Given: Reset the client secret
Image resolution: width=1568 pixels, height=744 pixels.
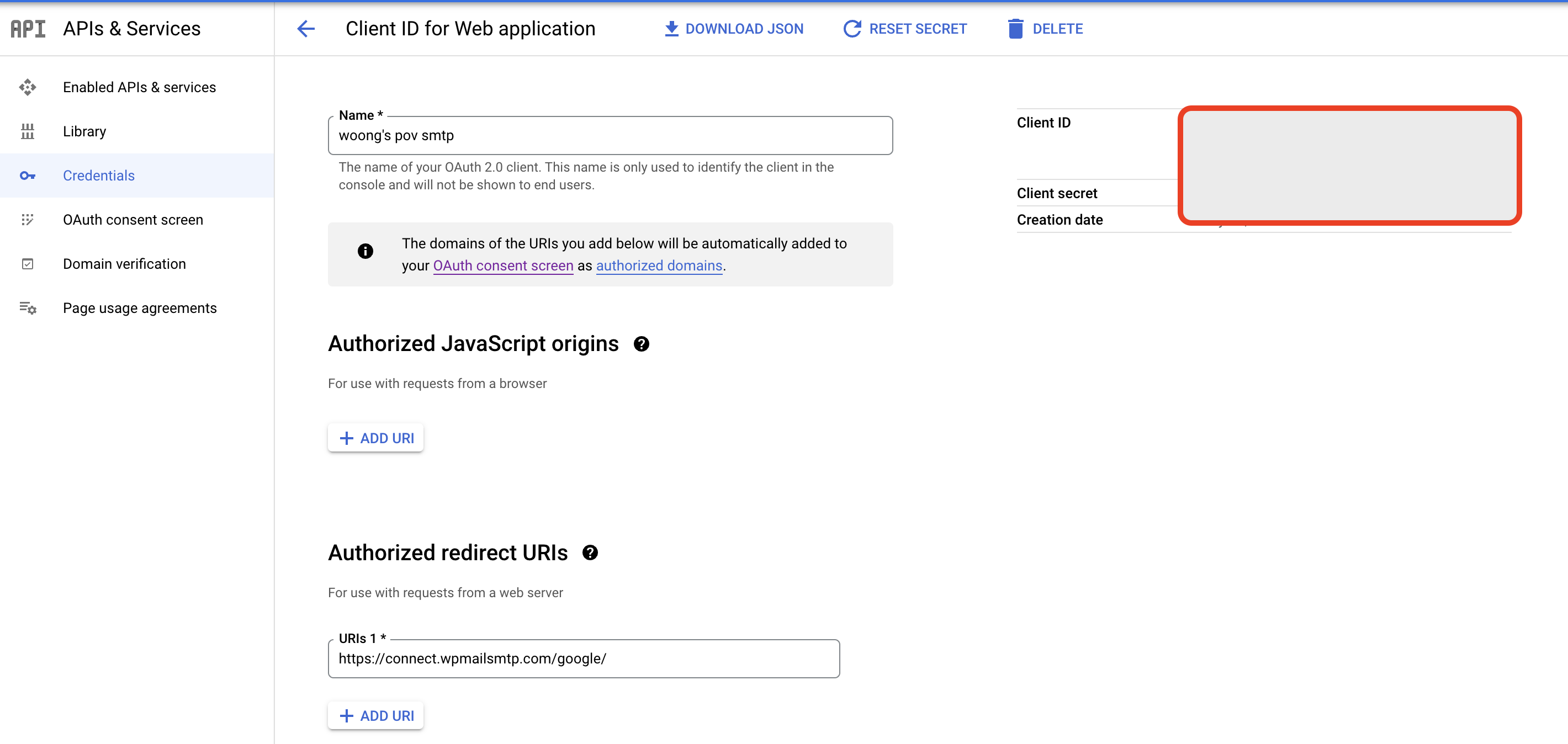Looking at the screenshot, I should point(904,29).
